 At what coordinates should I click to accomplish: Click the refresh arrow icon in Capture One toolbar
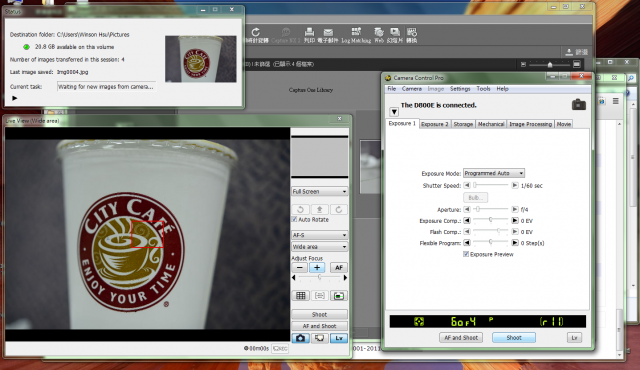(x=256, y=32)
